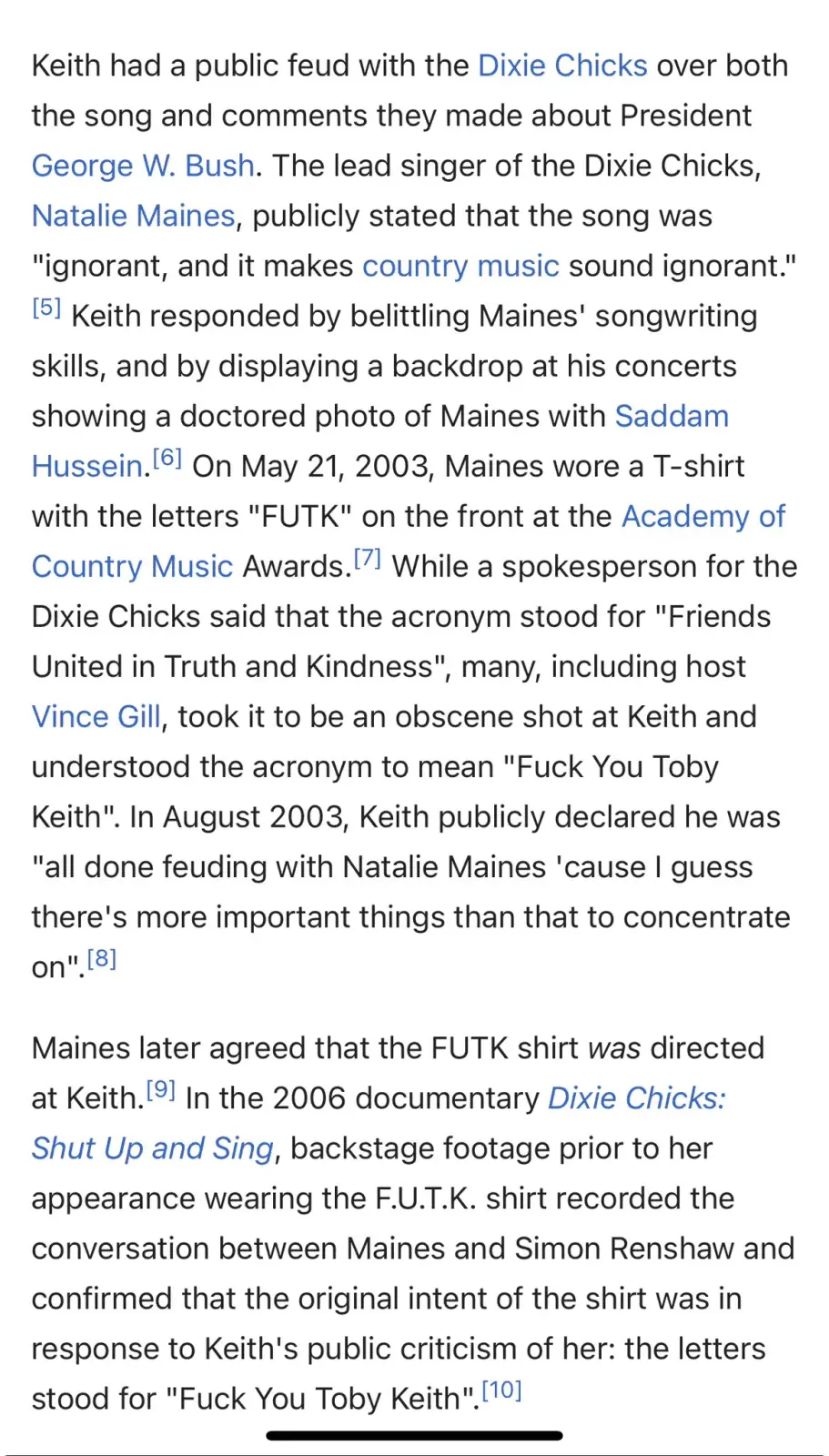This screenshot has width=829, height=1456.
Task: Open citation [7] after Awards
Action: coord(367,559)
